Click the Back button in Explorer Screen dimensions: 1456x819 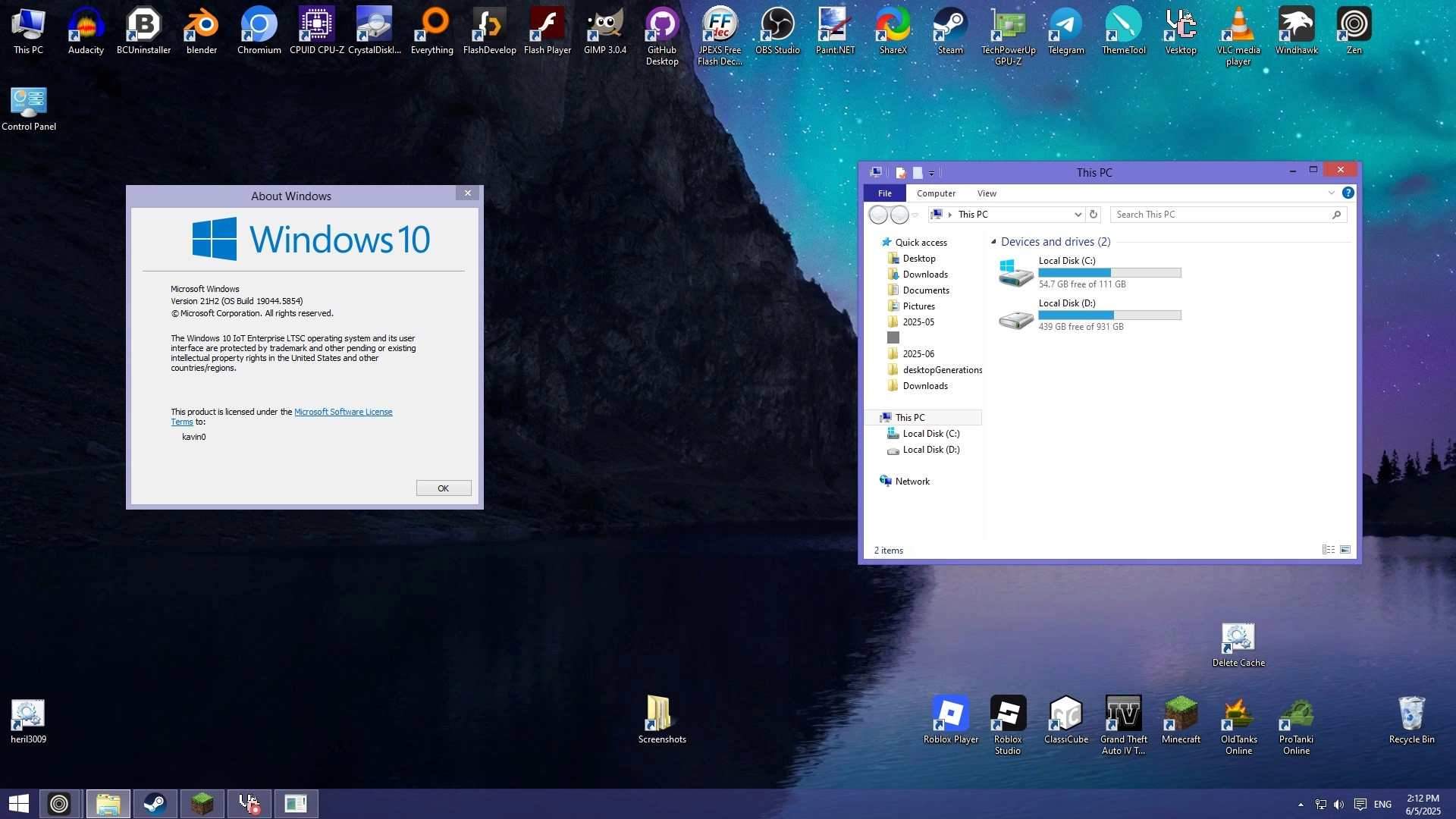pos(878,215)
